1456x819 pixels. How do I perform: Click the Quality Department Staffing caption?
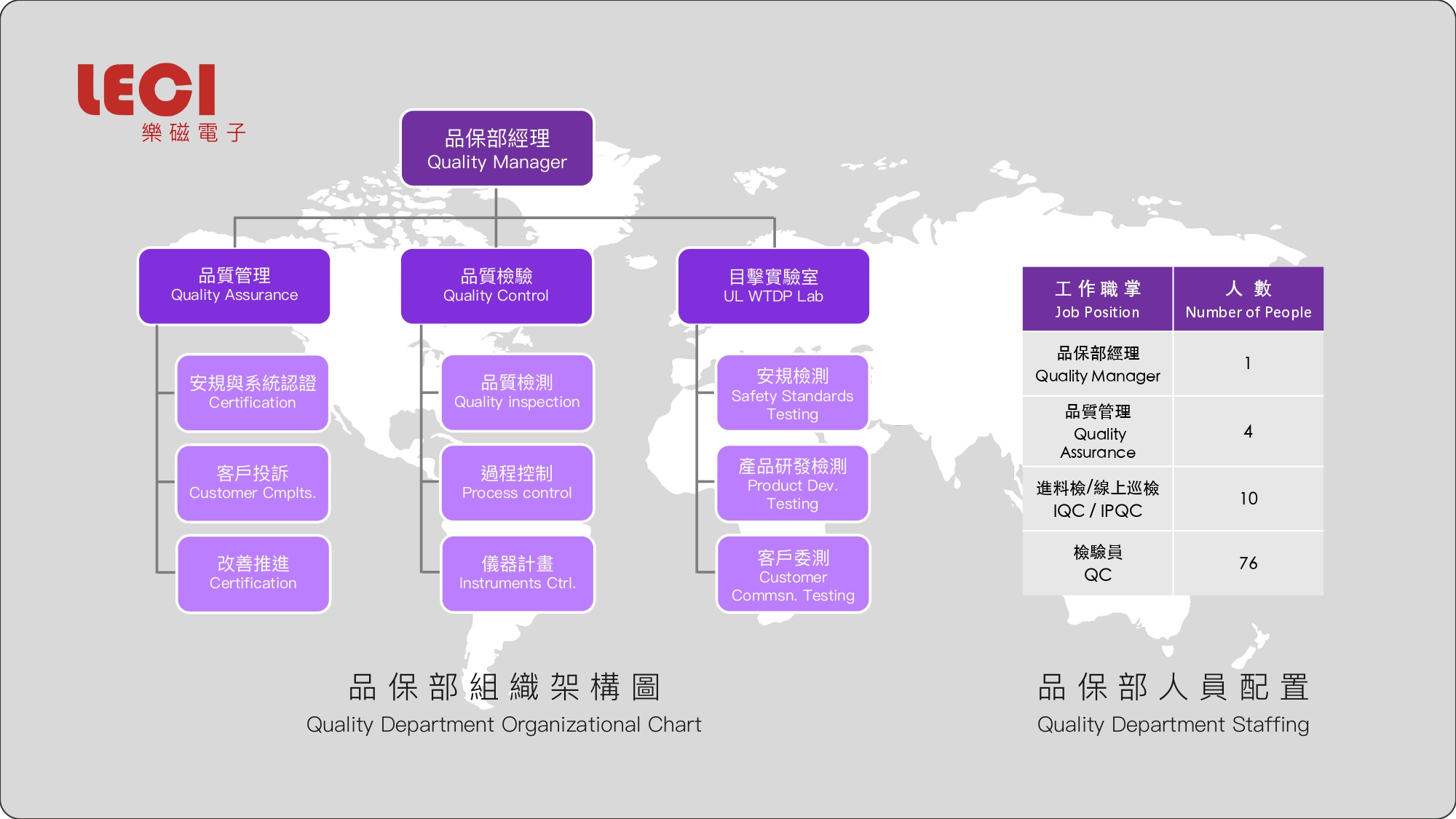click(x=1173, y=724)
